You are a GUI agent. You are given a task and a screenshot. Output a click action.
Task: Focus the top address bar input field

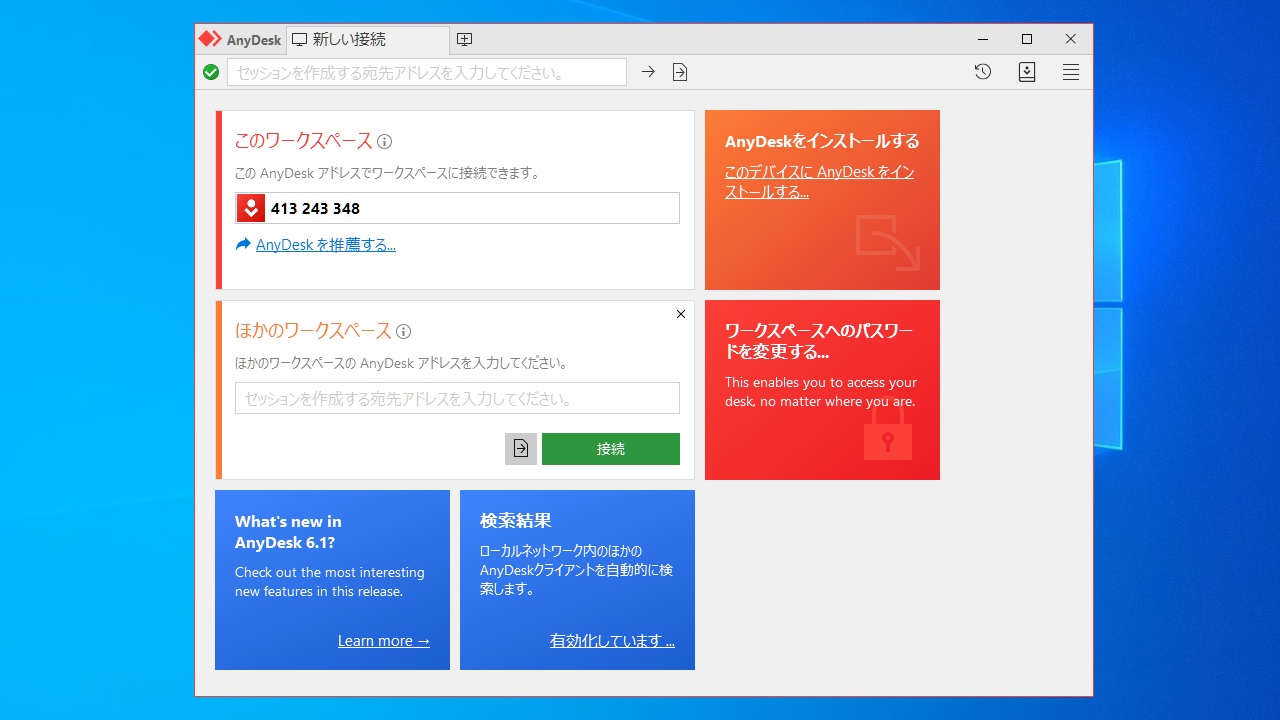[427, 72]
